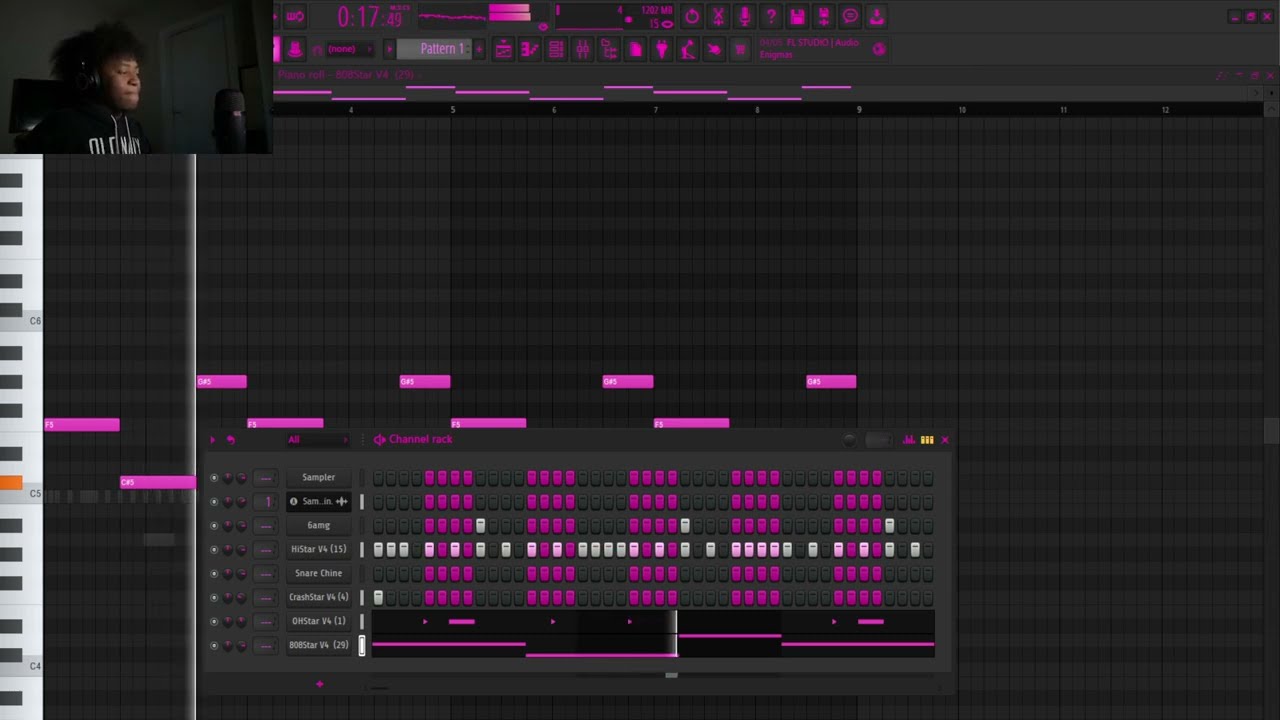Viewport: 1280px width, 720px height.
Task: Open the speech bubble info icon
Action: point(850,17)
